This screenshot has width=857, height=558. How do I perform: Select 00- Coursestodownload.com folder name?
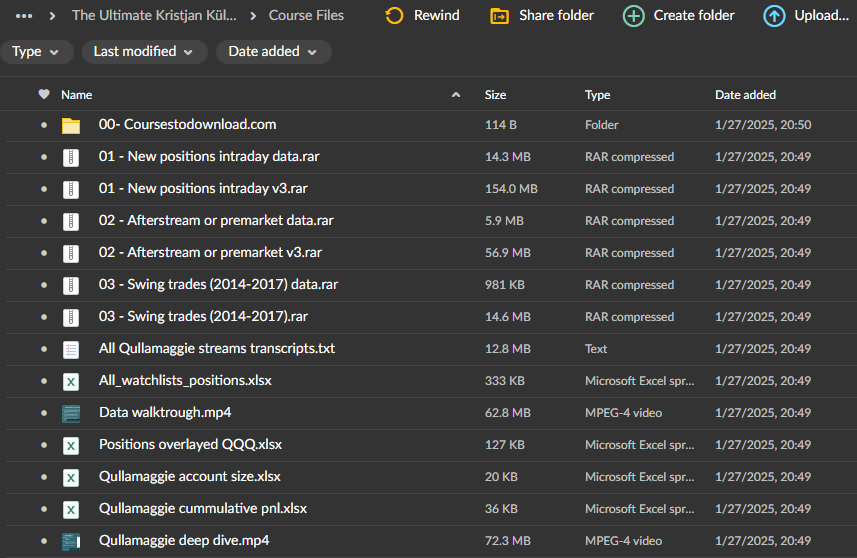[x=187, y=124]
